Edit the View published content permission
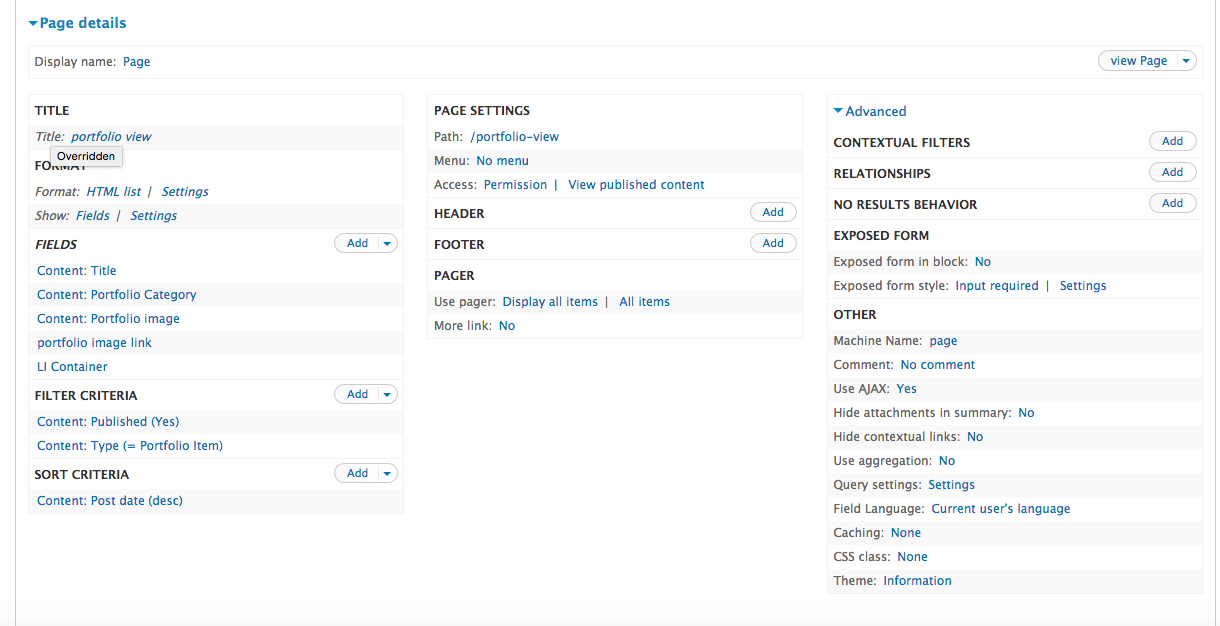This screenshot has height=626, width=1220. (x=636, y=185)
